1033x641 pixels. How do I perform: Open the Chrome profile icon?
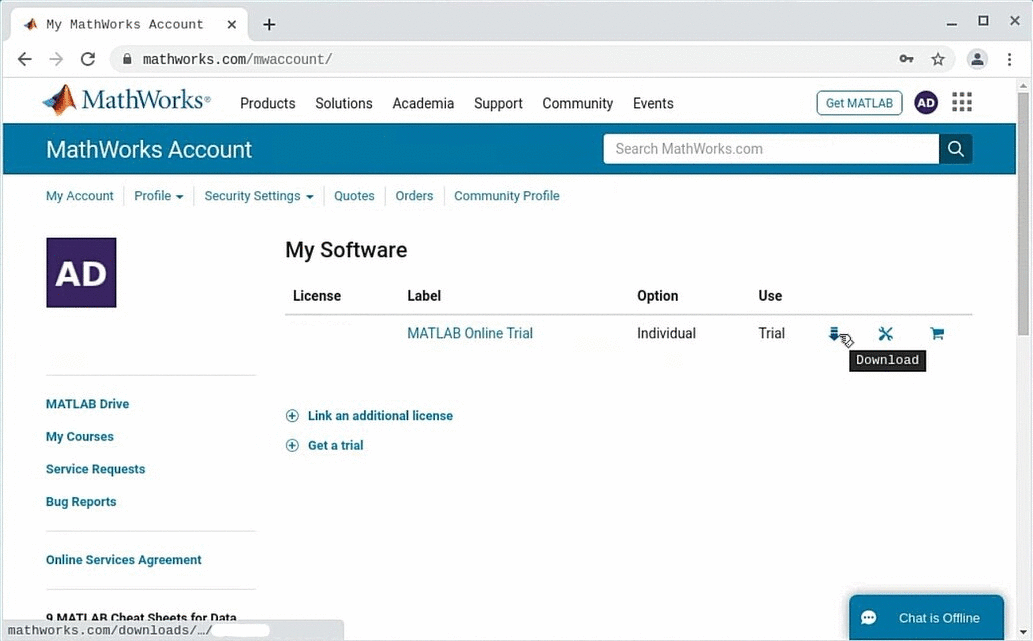point(977,59)
